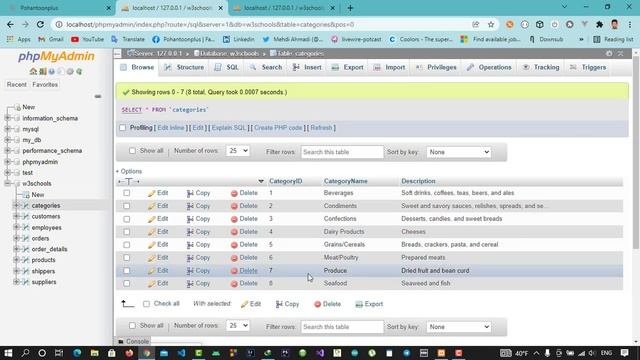Open the bottom Number of rows dropdown
The width and height of the screenshot is (640, 360).
coord(238,326)
